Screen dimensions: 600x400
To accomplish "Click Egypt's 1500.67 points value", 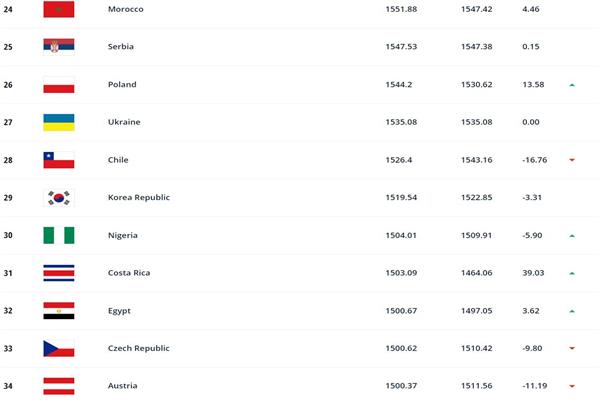I will (401, 311).
